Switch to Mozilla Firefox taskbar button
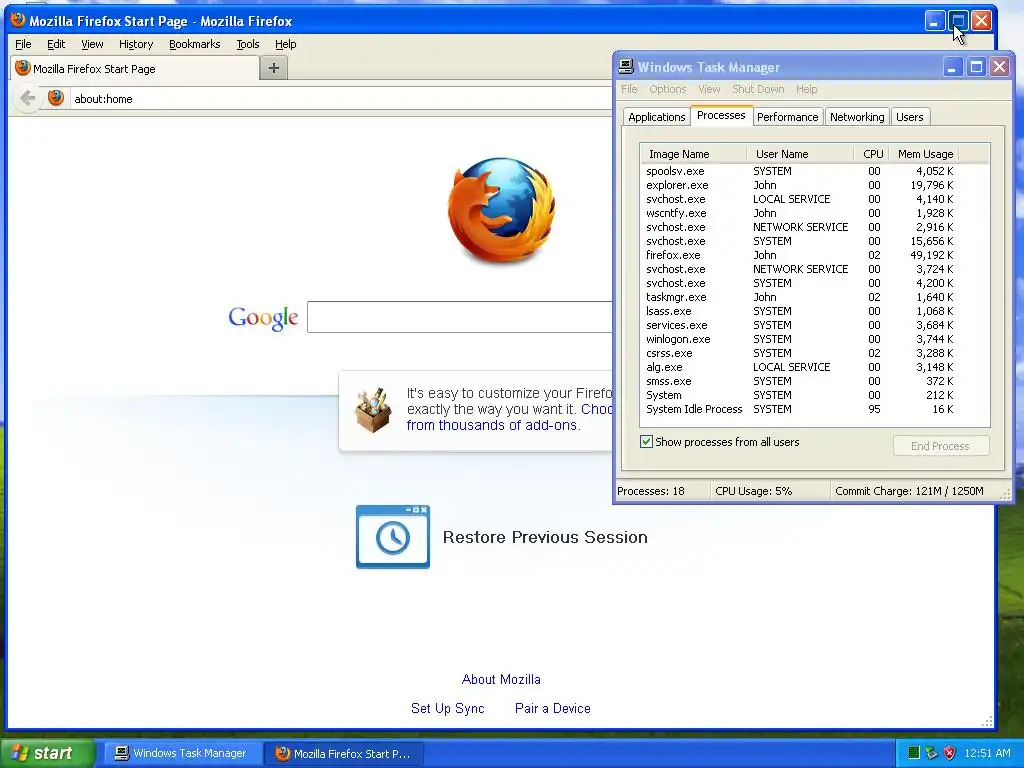 pos(344,754)
